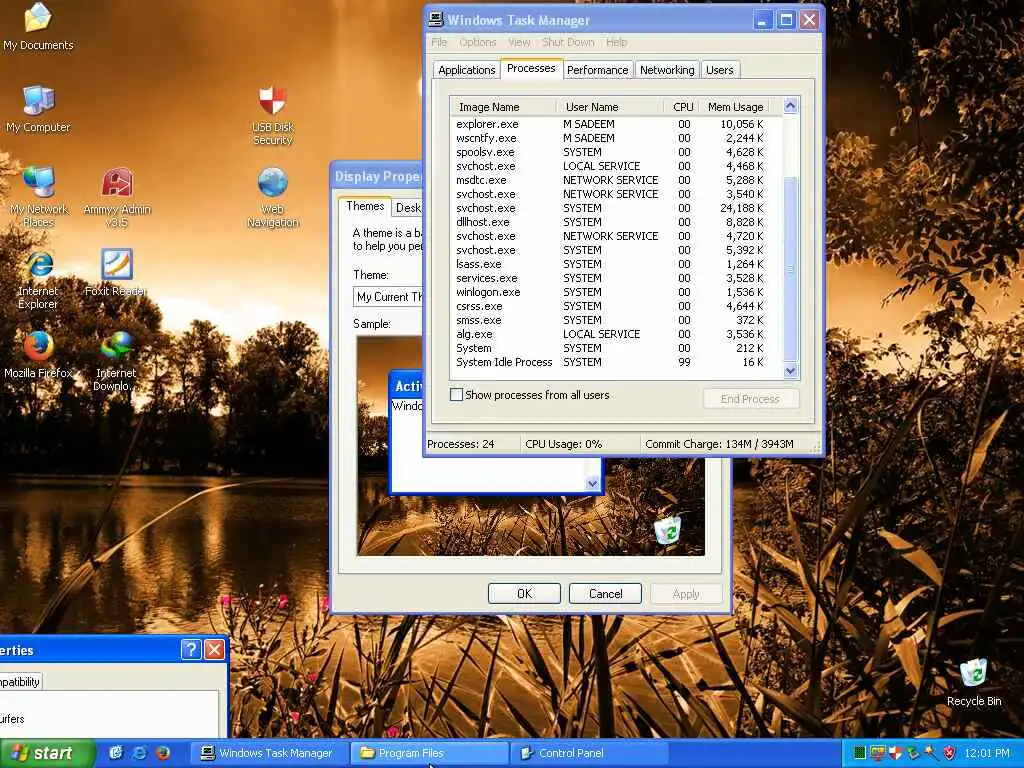Open the My Documents desktop icon
The height and width of the screenshot is (768, 1024).
(x=39, y=26)
